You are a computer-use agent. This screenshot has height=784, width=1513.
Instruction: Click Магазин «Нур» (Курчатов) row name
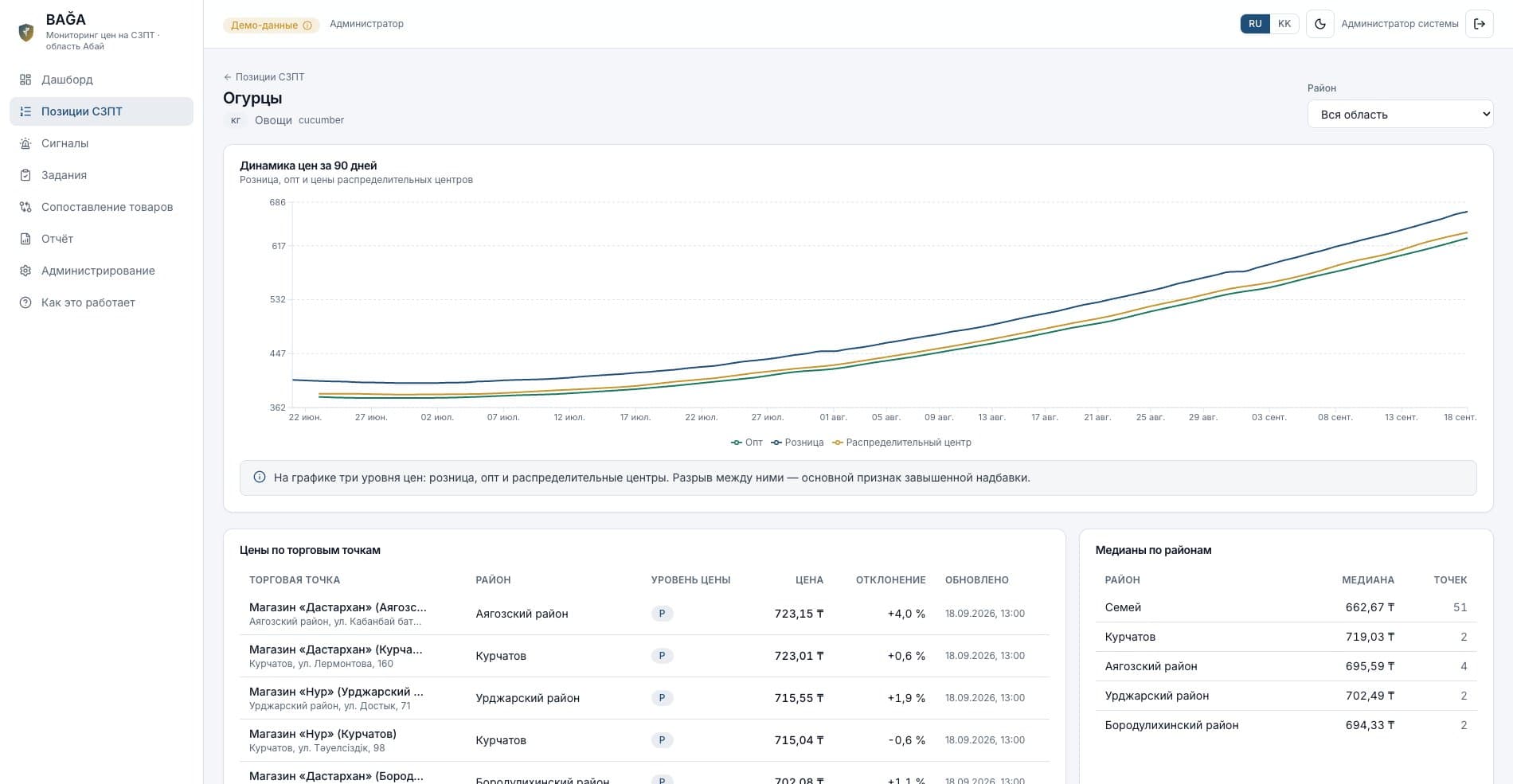(323, 734)
